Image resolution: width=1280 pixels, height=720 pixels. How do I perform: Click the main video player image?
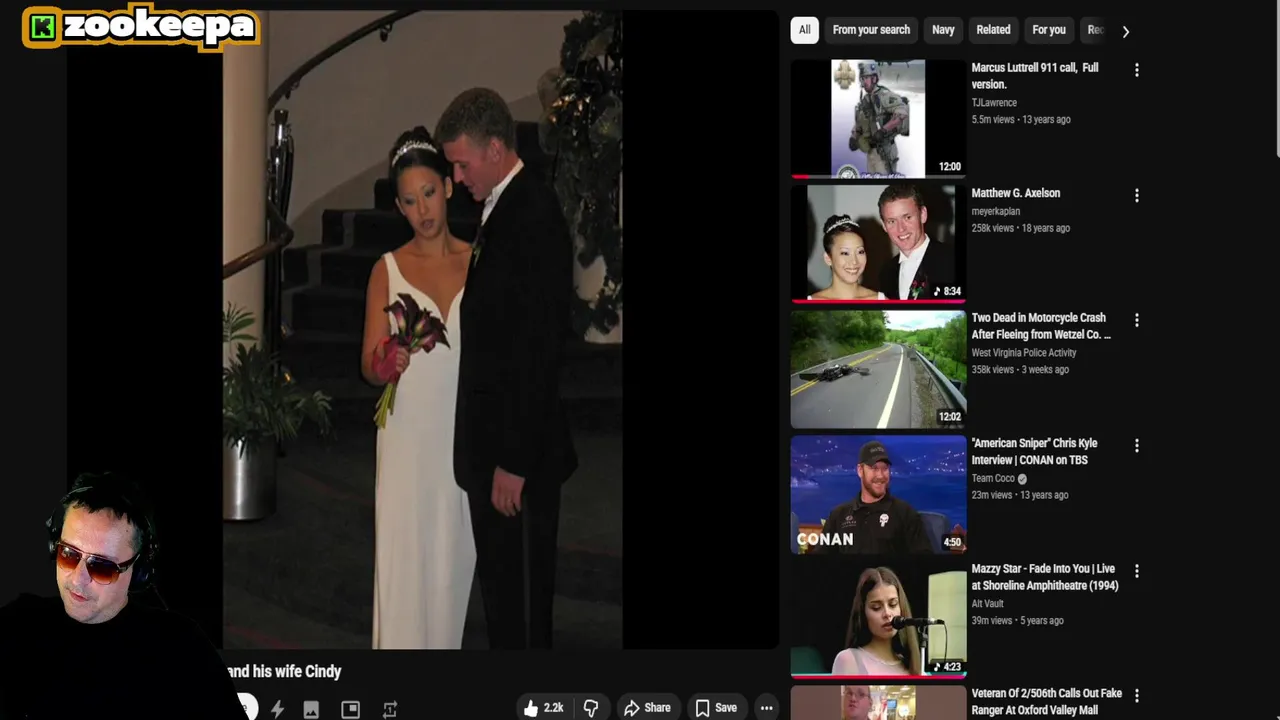(x=422, y=330)
